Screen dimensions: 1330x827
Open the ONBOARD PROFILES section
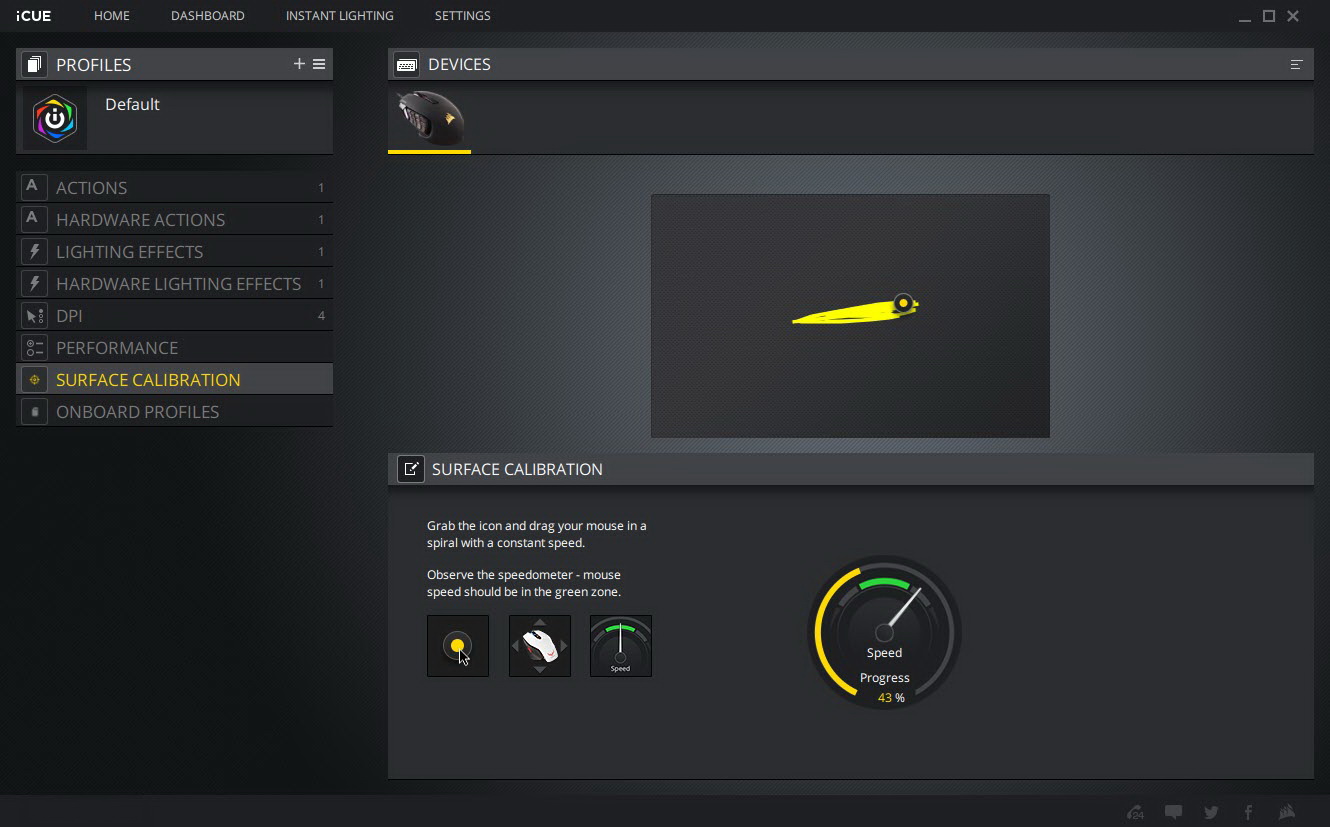(175, 411)
